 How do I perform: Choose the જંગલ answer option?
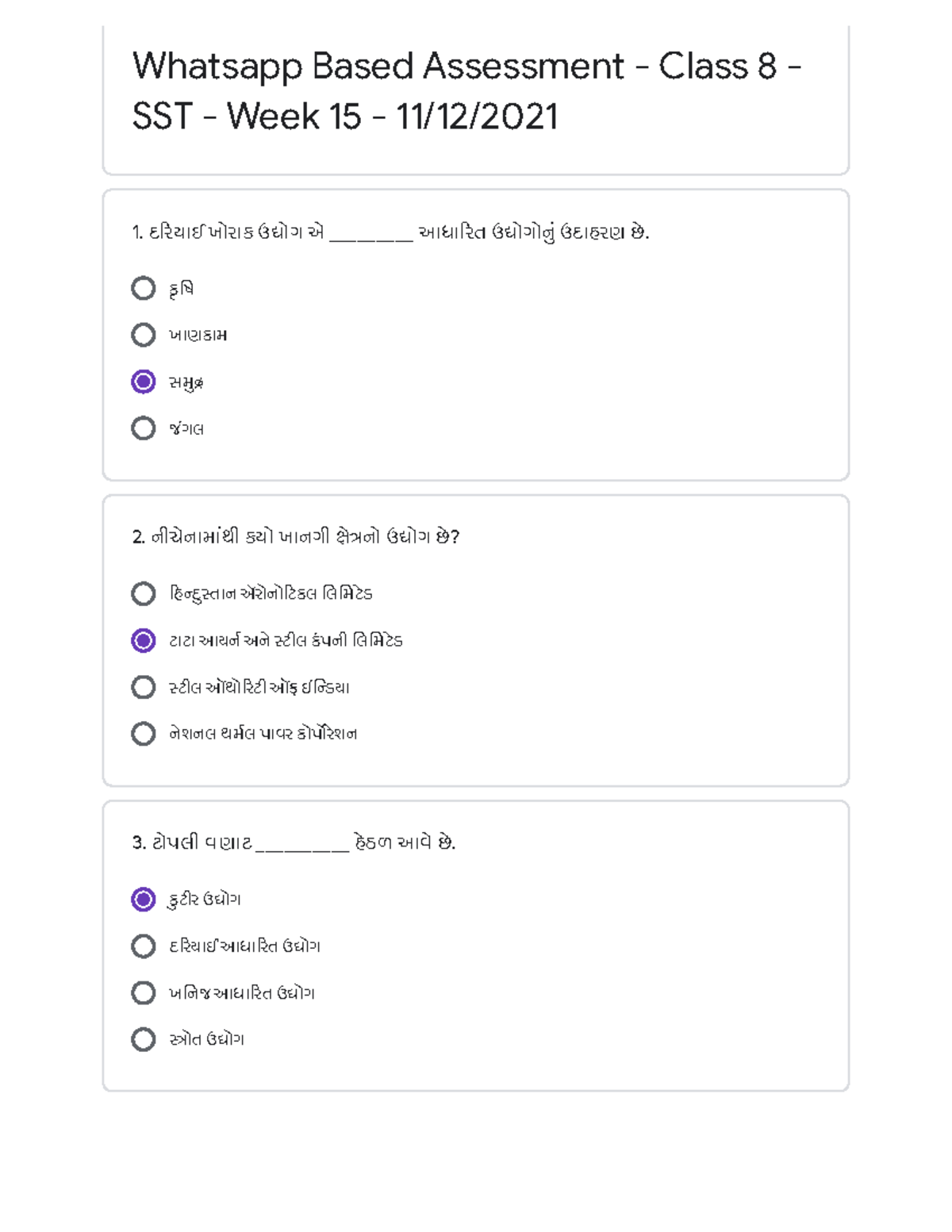pyautogui.click(x=143, y=428)
